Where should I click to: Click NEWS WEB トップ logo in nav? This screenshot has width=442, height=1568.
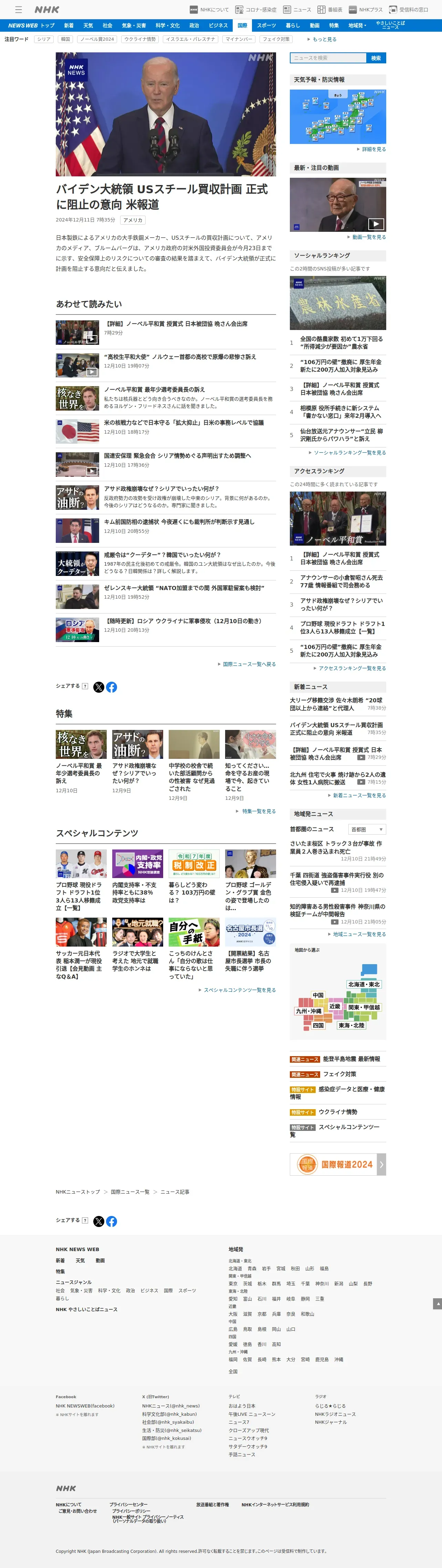31,25
